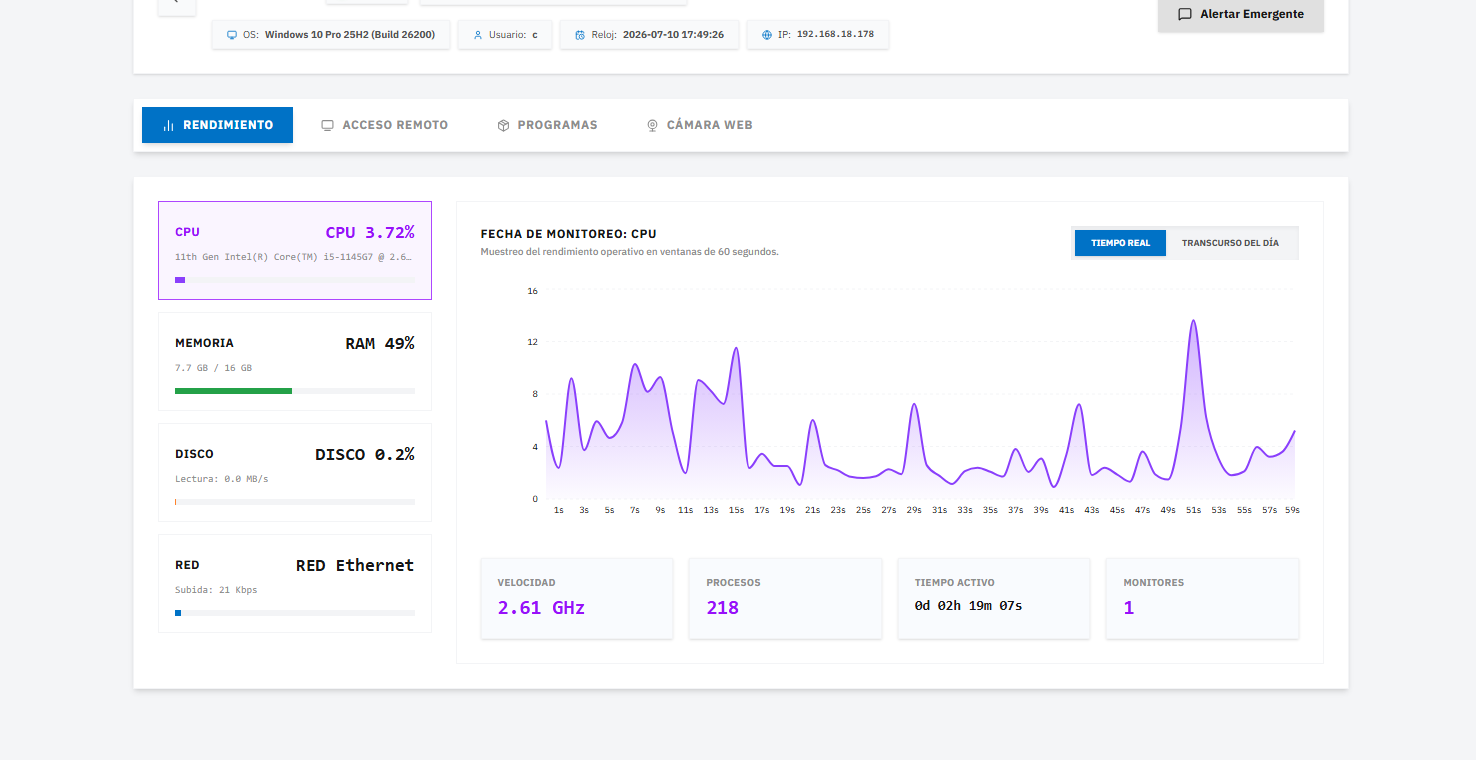The width and height of the screenshot is (1476, 760).
Task: Open the Cámara Web tab
Action: tap(699, 125)
